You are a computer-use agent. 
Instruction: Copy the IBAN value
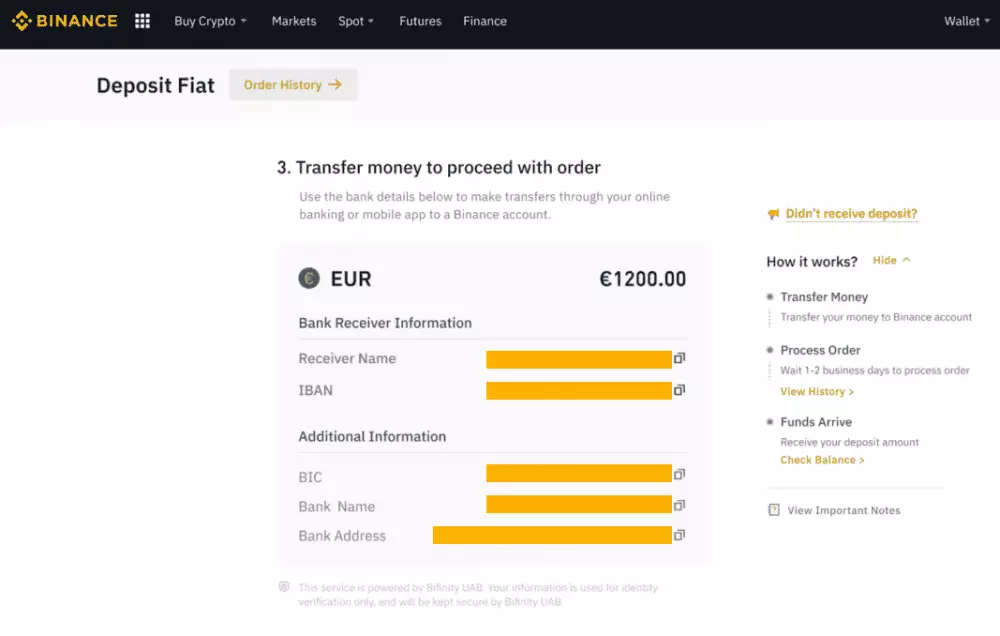[680, 390]
